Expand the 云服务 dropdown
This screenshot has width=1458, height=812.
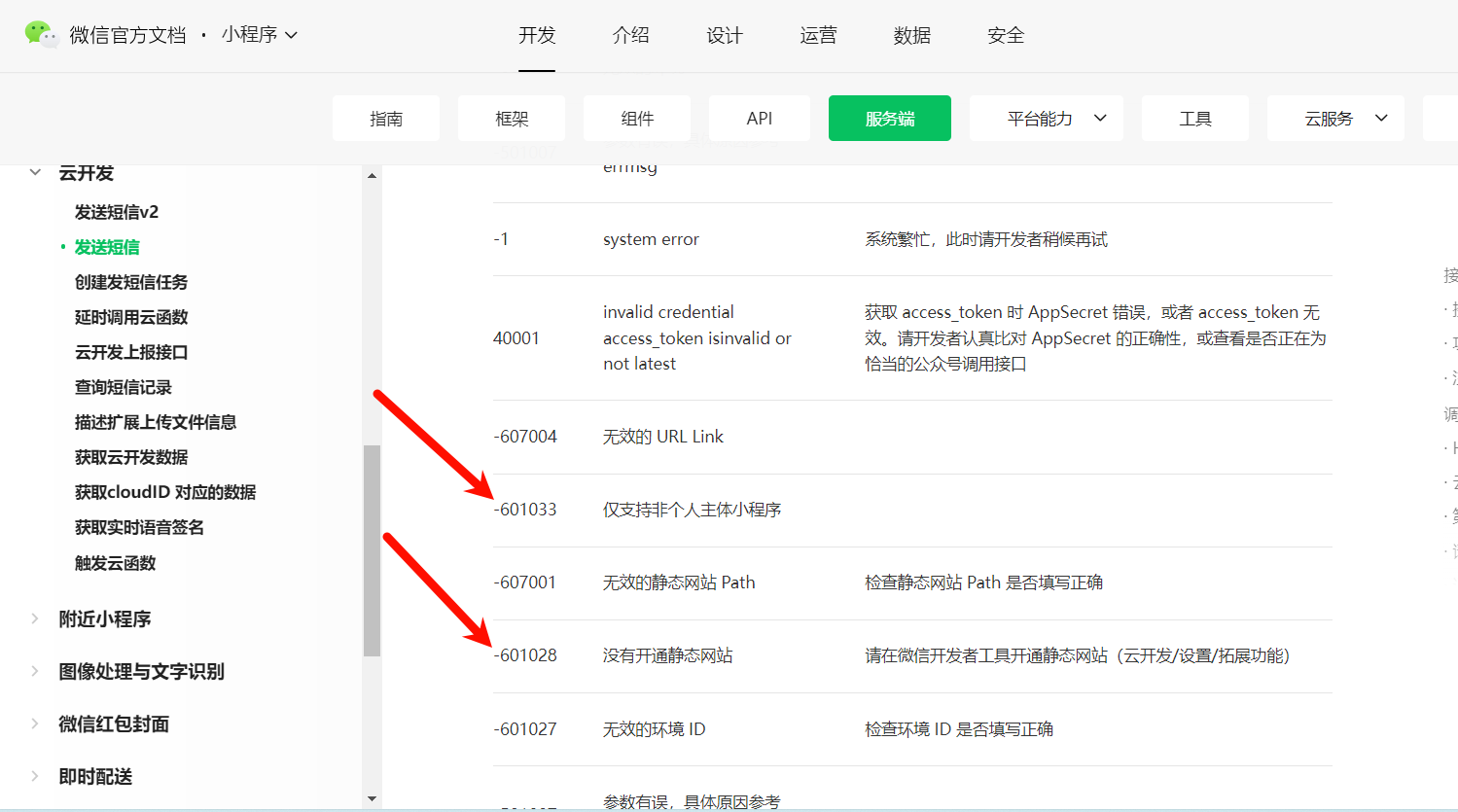[1335, 118]
